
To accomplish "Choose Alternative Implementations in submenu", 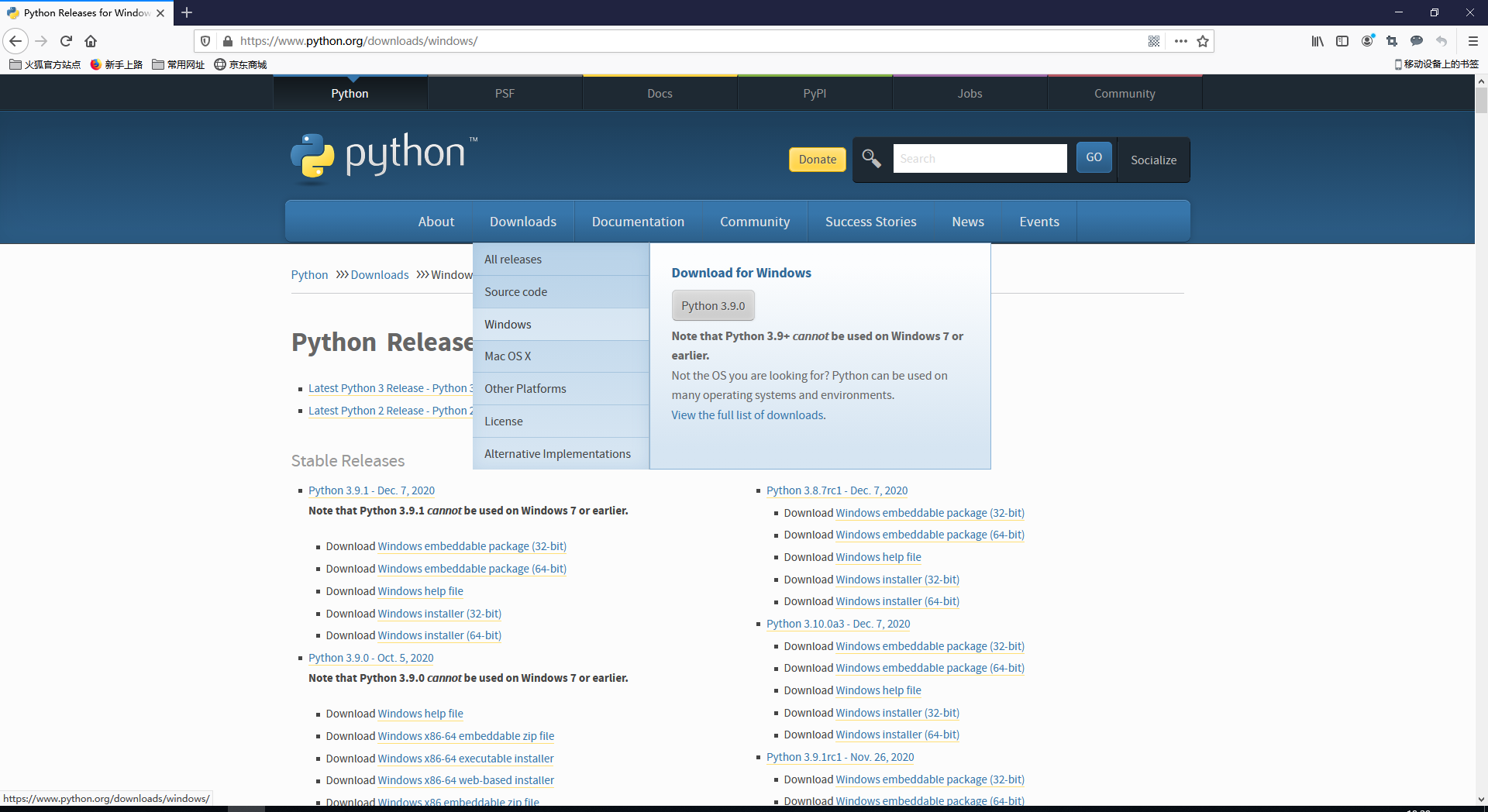I will coord(561,454).
